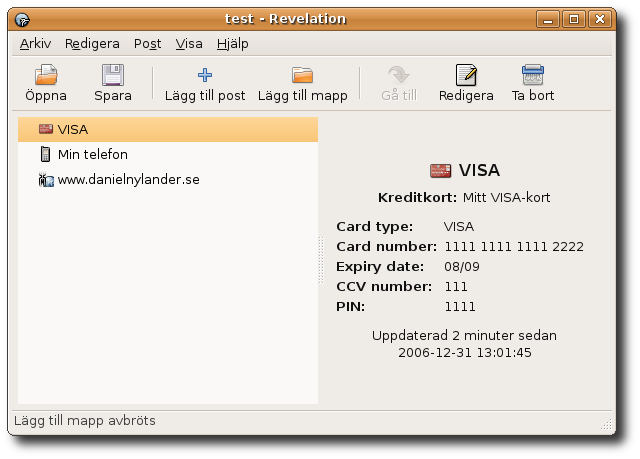Open the Redigera menu in the menu bar
640x459 pixels.
[x=92, y=44]
